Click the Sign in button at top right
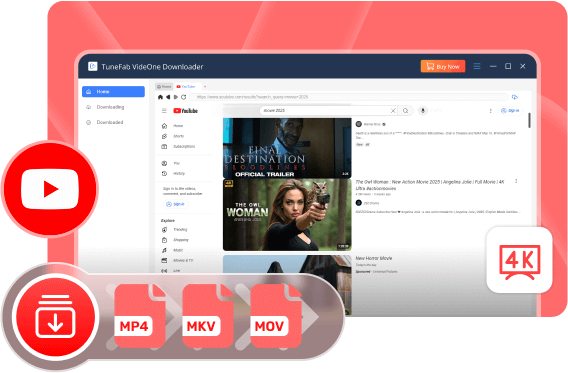Screen dimensions: 568x373 [x=510, y=111]
